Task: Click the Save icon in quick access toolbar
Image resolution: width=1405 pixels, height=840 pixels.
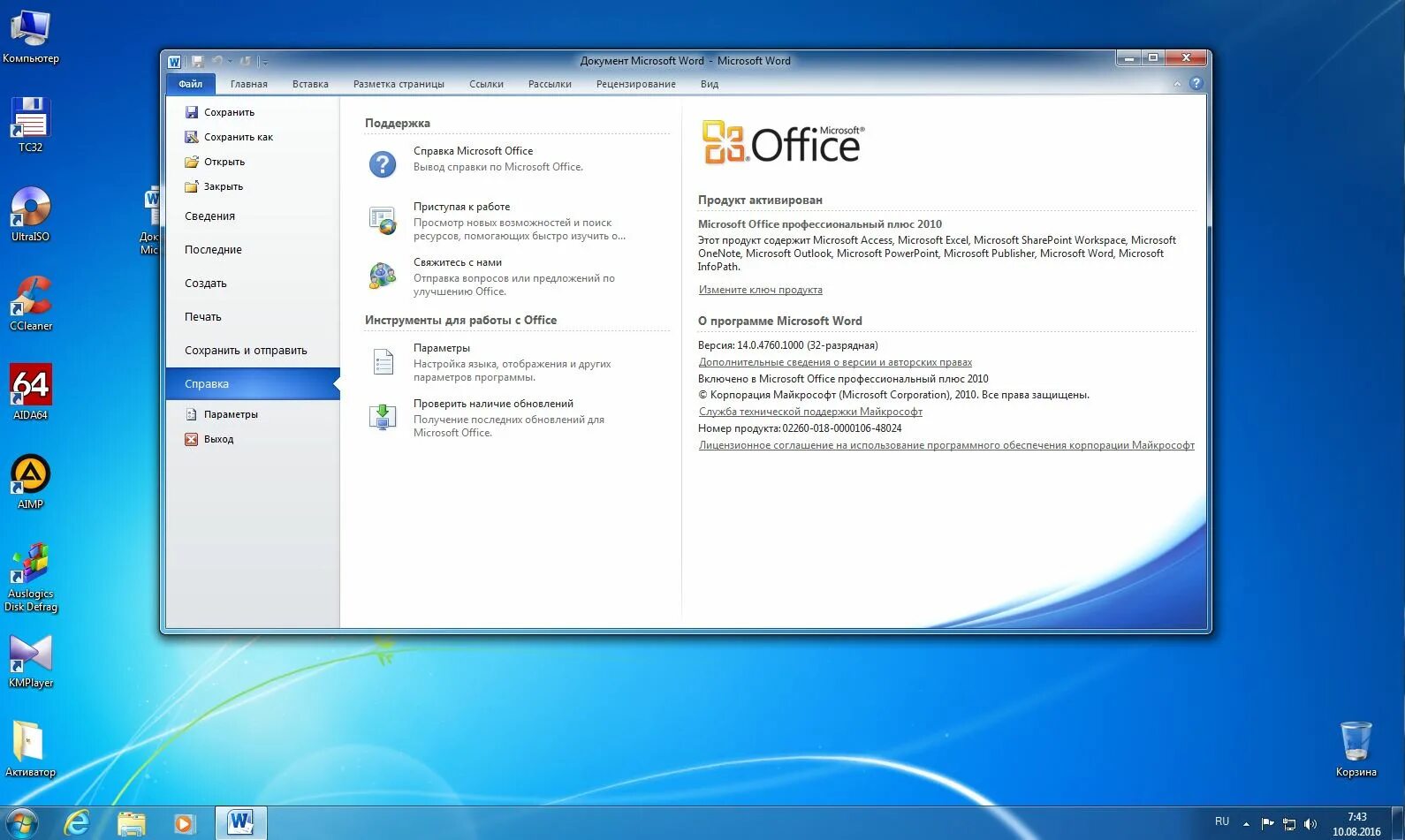Action: point(197,61)
